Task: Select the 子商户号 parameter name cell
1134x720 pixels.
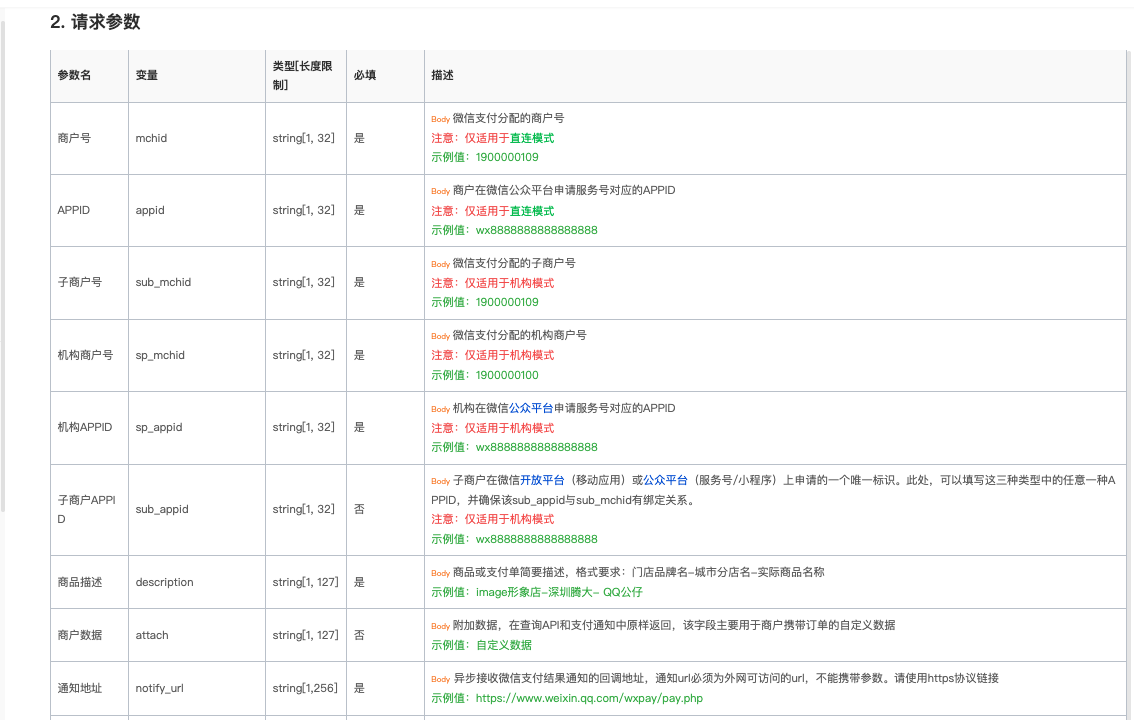Action: coord(90,283)
